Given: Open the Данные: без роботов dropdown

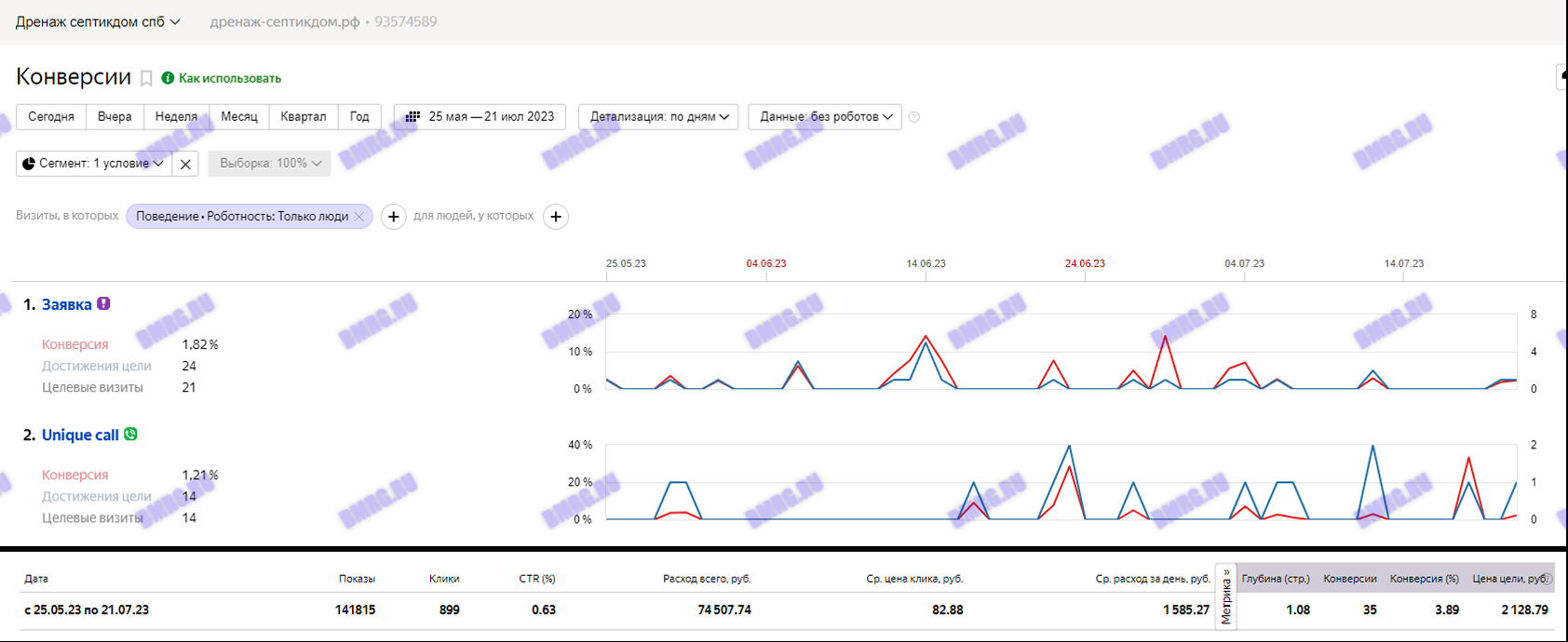Looking at the screenshot, I should pyautogui.click(x=825, y=117).
